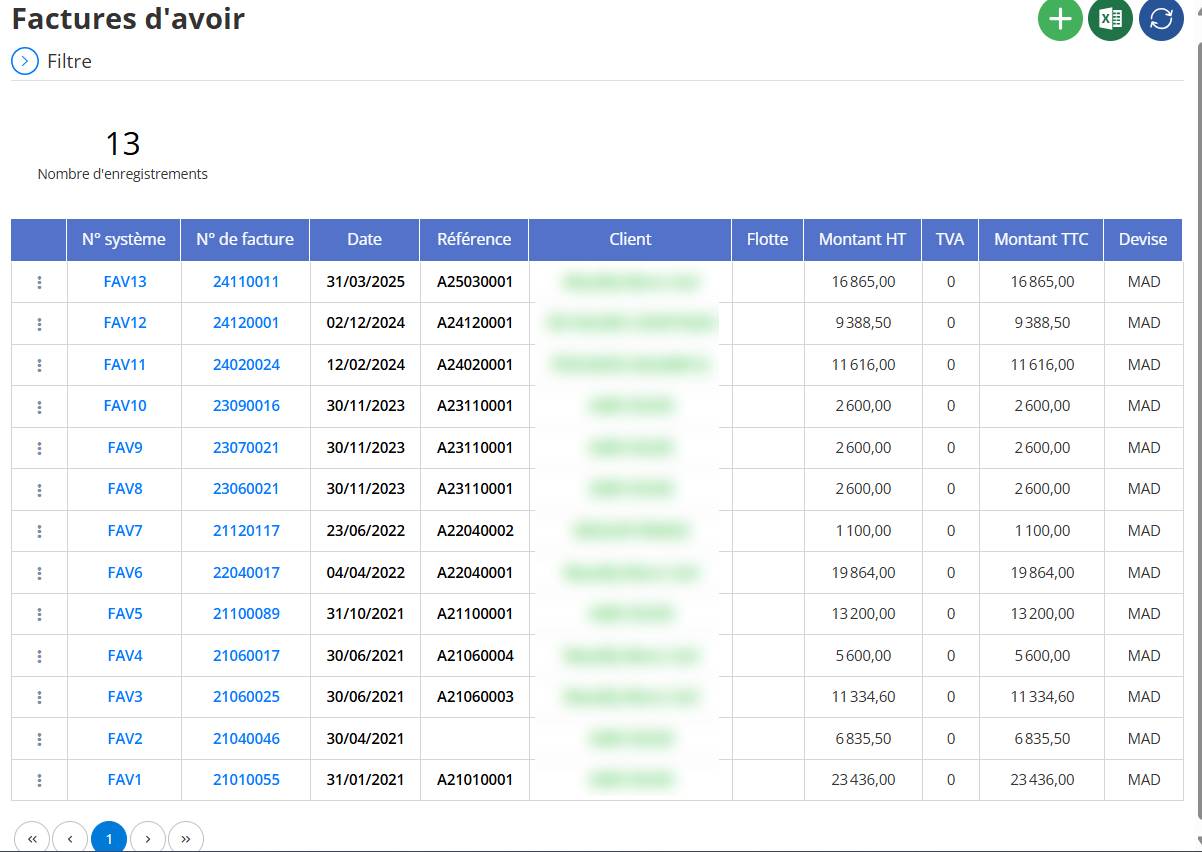Screen dimensions: 1202x852
Task: Open invoice number 24020024 link
Action: [x=246, y=365]
